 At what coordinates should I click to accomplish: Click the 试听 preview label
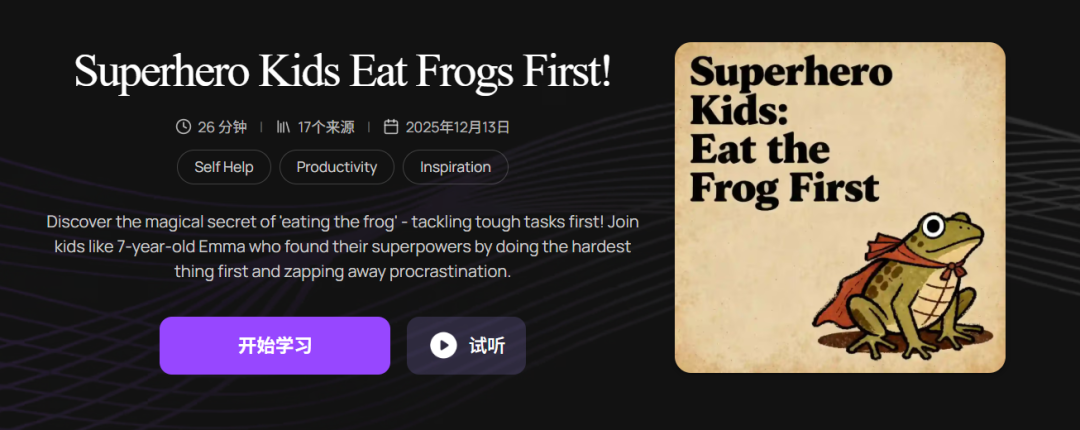point(487,346)
